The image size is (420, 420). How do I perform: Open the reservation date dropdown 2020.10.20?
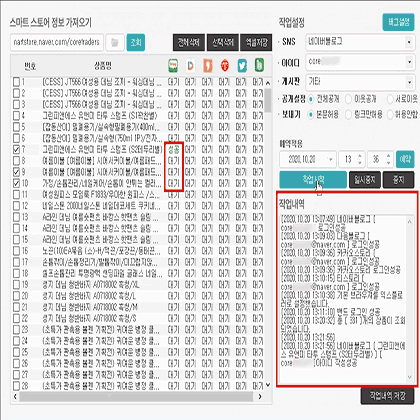[x=307, y=159]
